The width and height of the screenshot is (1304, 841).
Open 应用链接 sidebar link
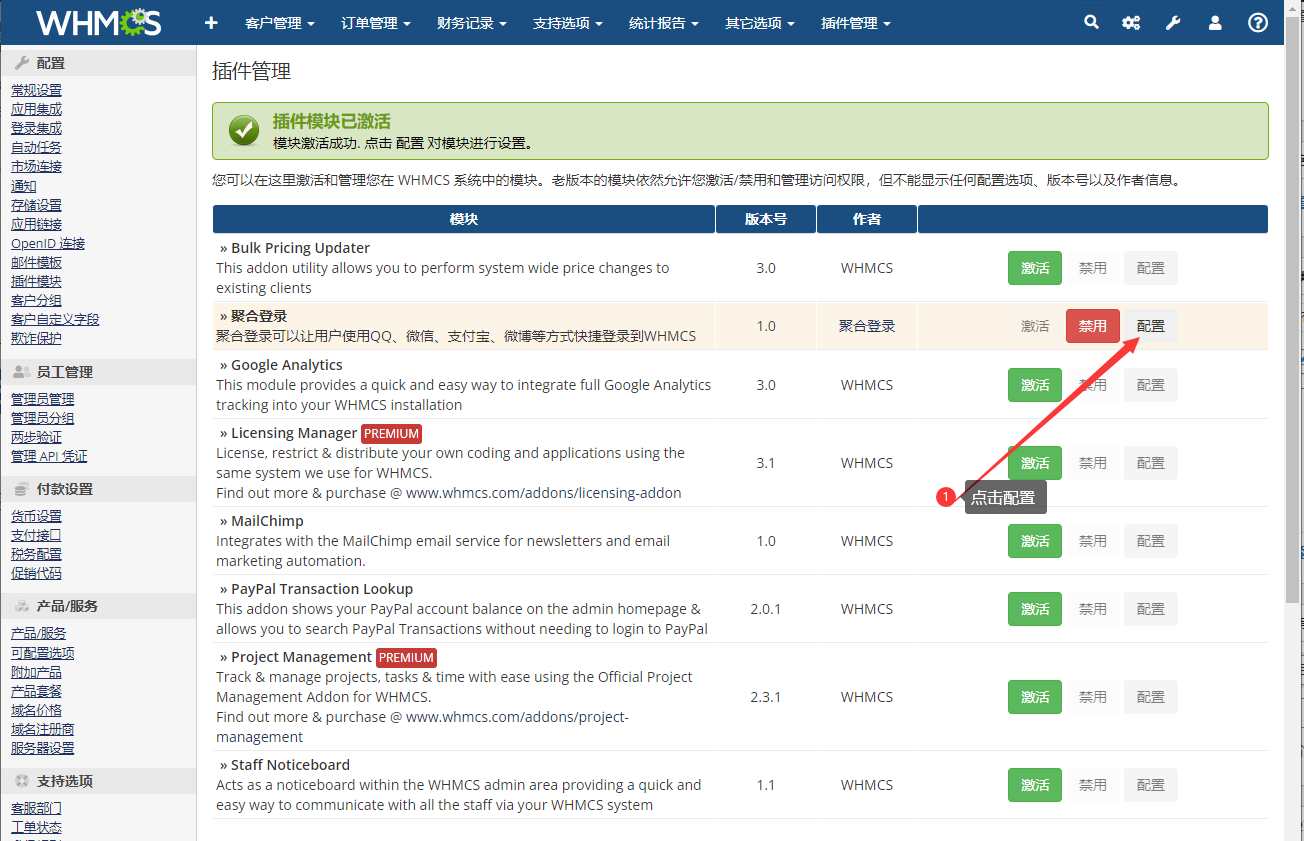[x=36, y=224]
